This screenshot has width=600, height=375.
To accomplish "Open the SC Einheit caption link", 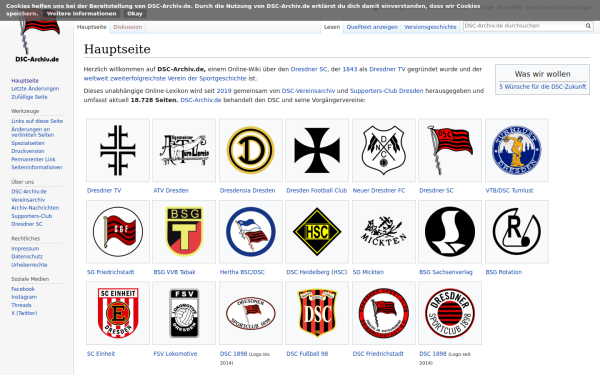I will [101, 354].
